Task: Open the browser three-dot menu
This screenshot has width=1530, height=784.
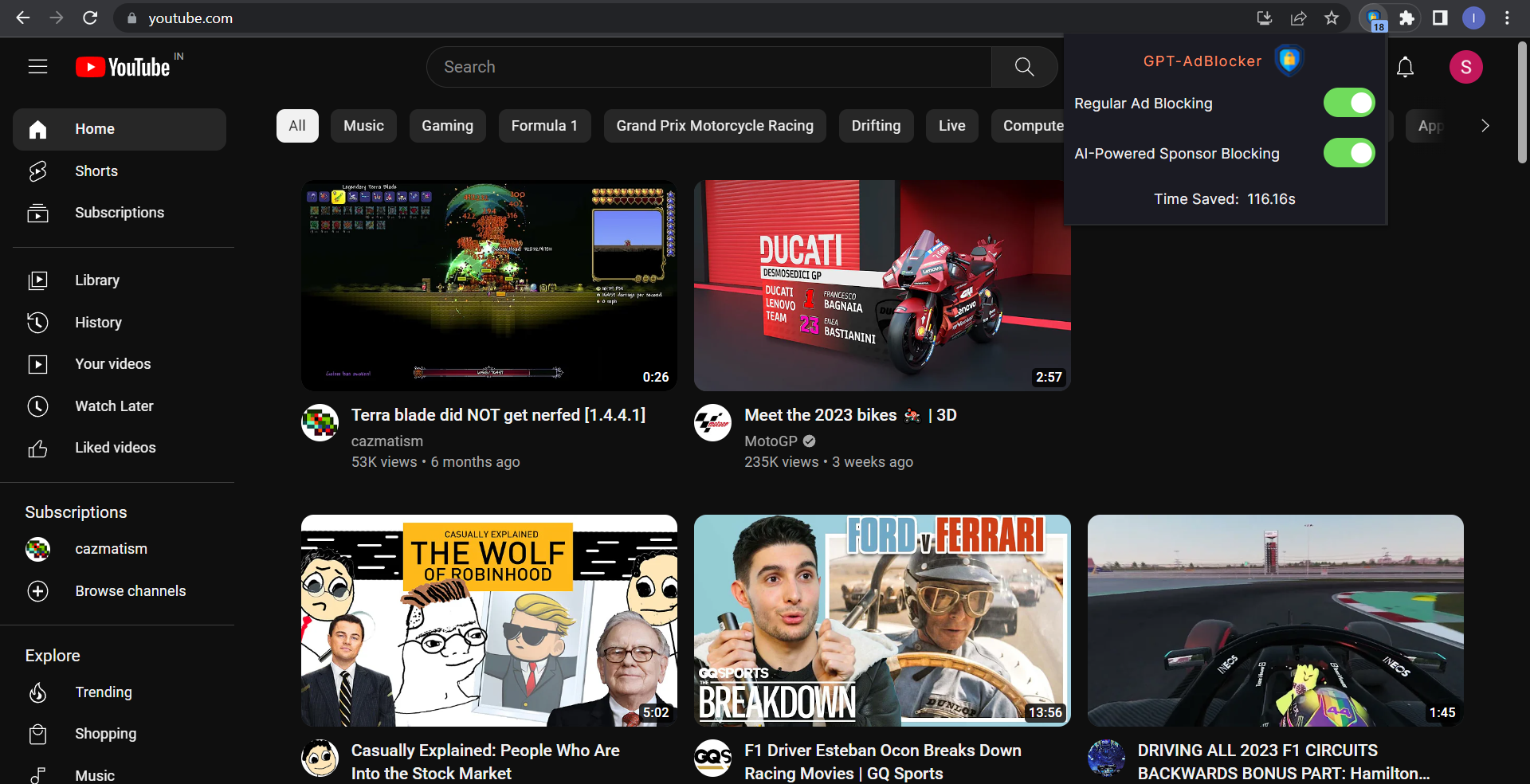Action: pos(1507,18)
